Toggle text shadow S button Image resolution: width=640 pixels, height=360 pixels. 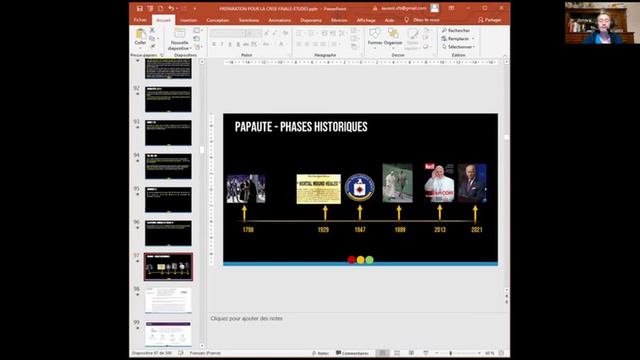238,44
